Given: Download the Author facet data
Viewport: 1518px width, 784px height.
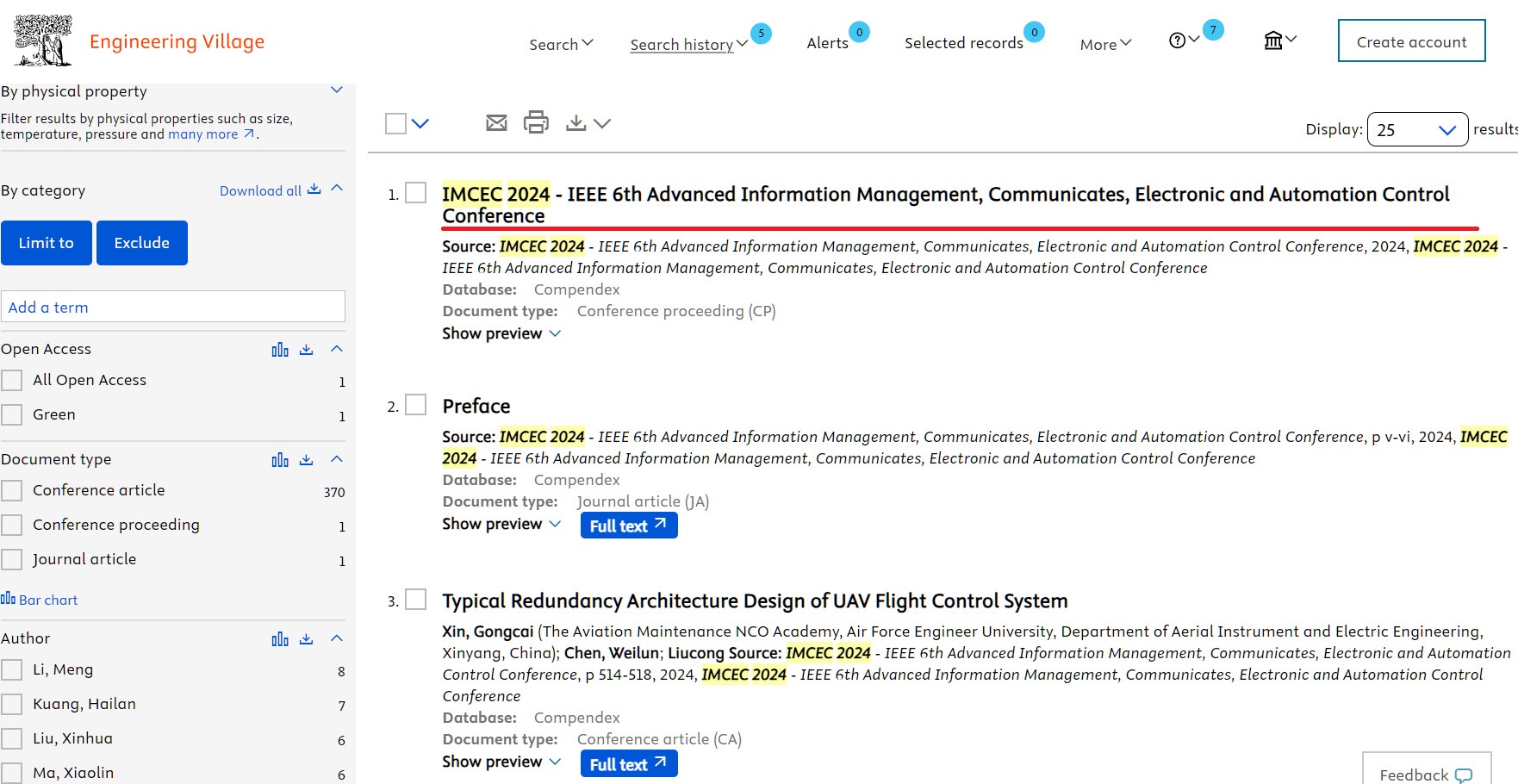Looking at the screenshot, I should coord(306,639).
